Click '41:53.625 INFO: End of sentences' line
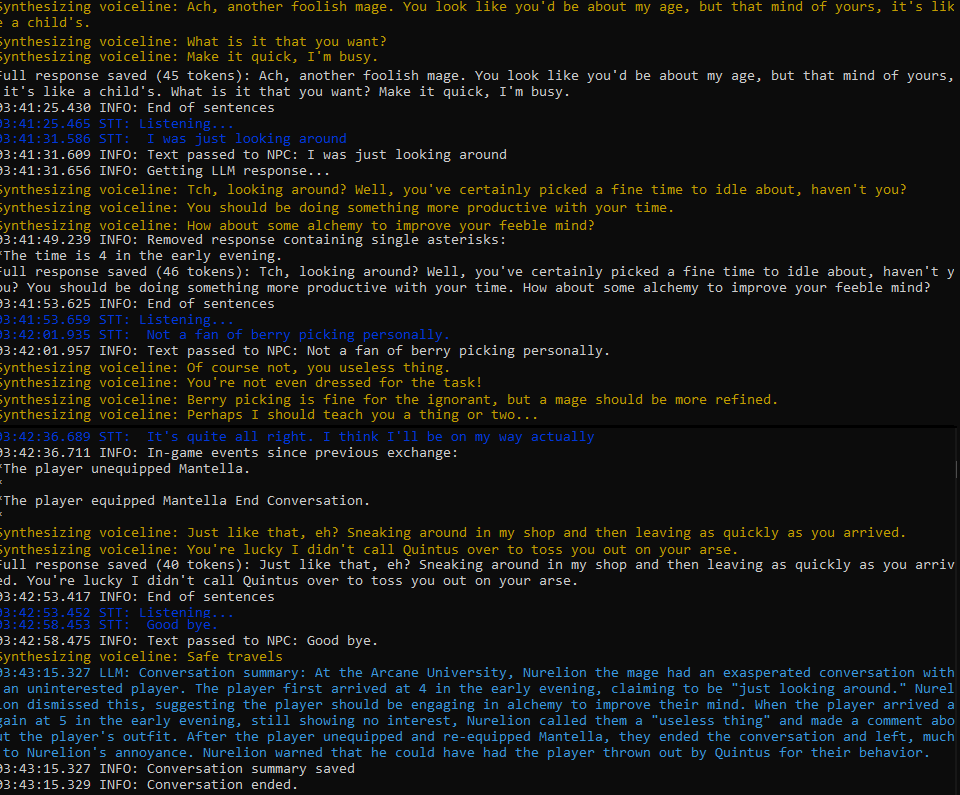This screenshot has height=795, width=960. tap(137, 304)
